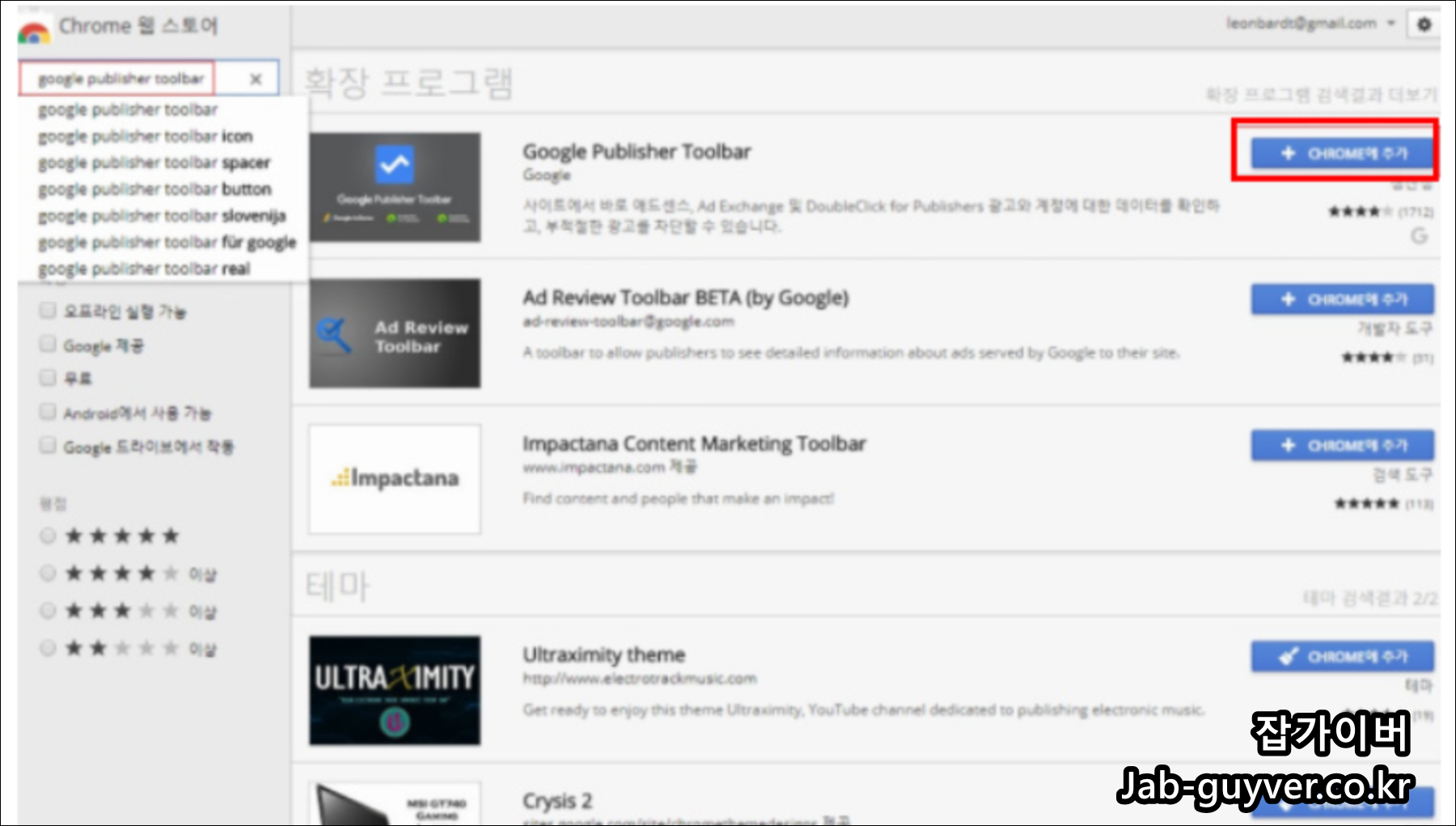
Task: Check the Android filter checkbox
Action: tap(48, 412)
